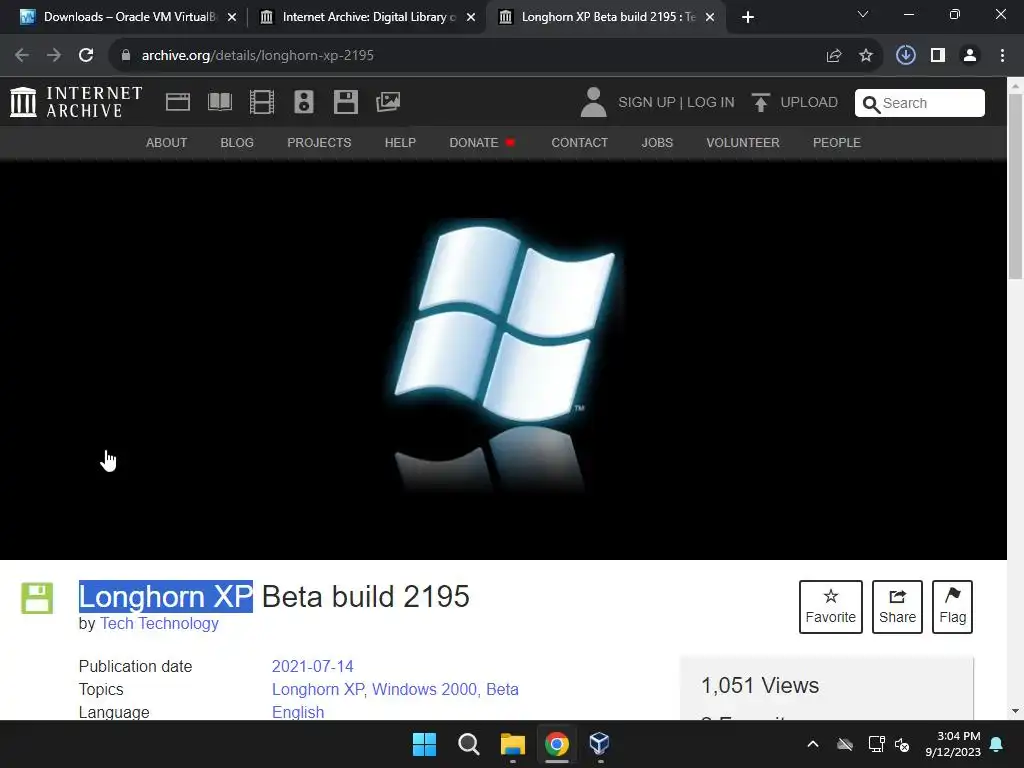Bookmark this page with the star icon

click(x=866, y=56)
